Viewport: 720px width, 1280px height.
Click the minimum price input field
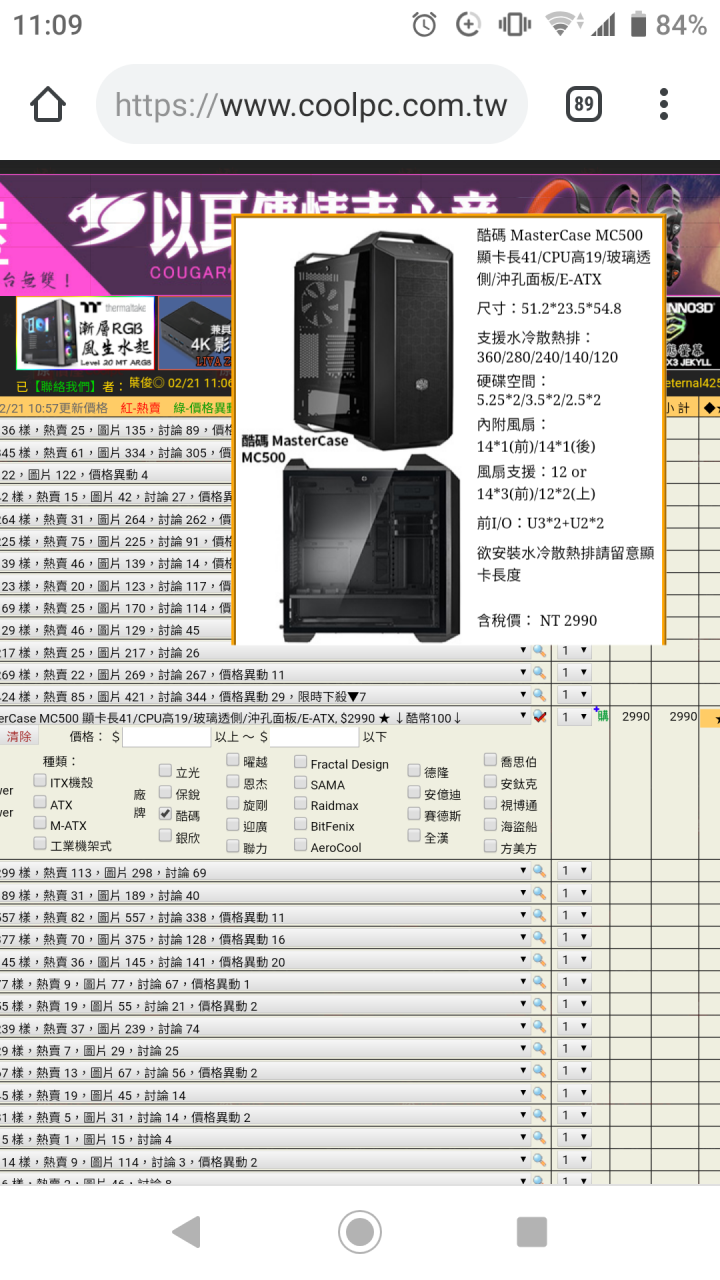point(167,737)
